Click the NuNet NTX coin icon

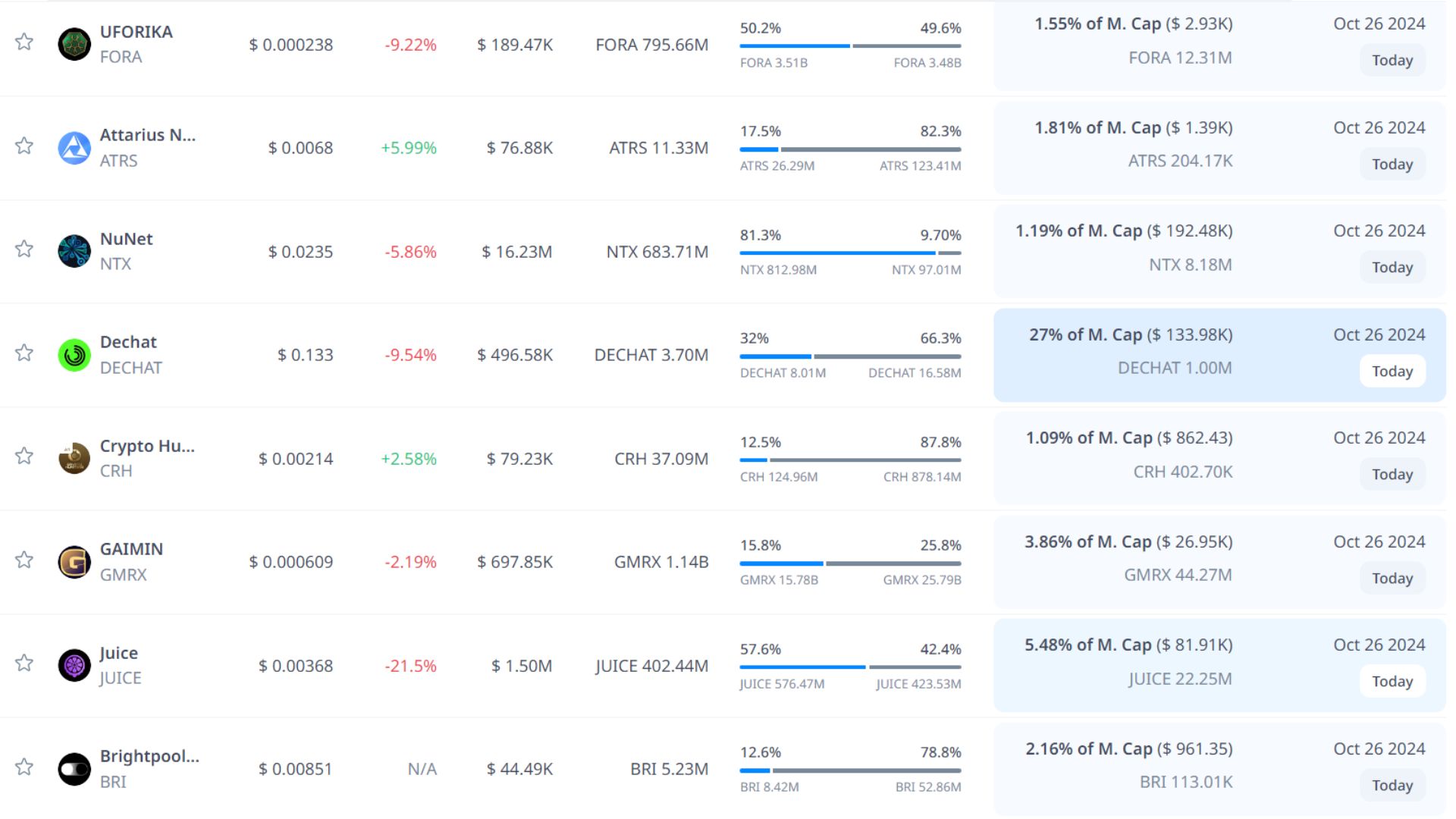(x=74, y=251)
